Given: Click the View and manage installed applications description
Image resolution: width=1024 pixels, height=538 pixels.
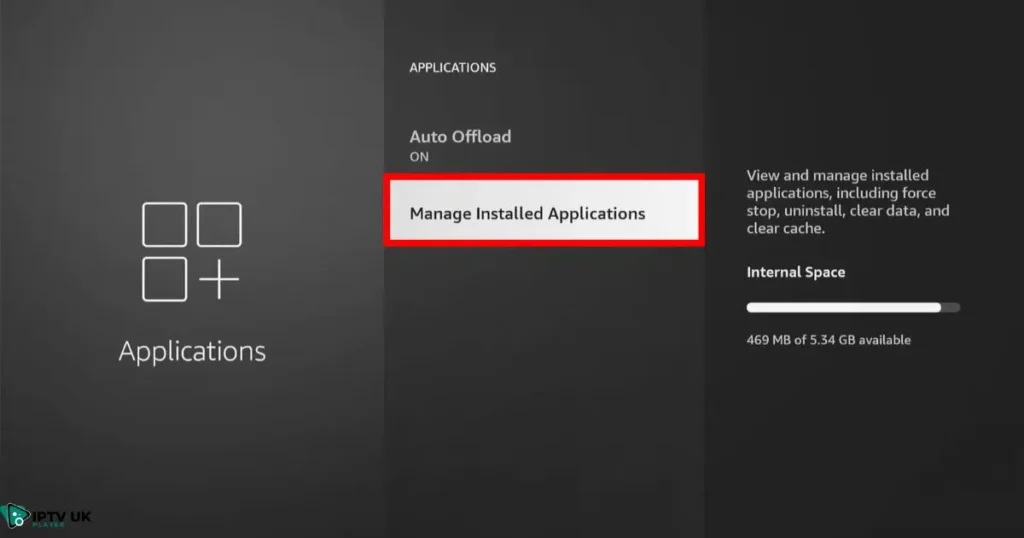Looking at the screenshot, I should click(x=848, y=202).
